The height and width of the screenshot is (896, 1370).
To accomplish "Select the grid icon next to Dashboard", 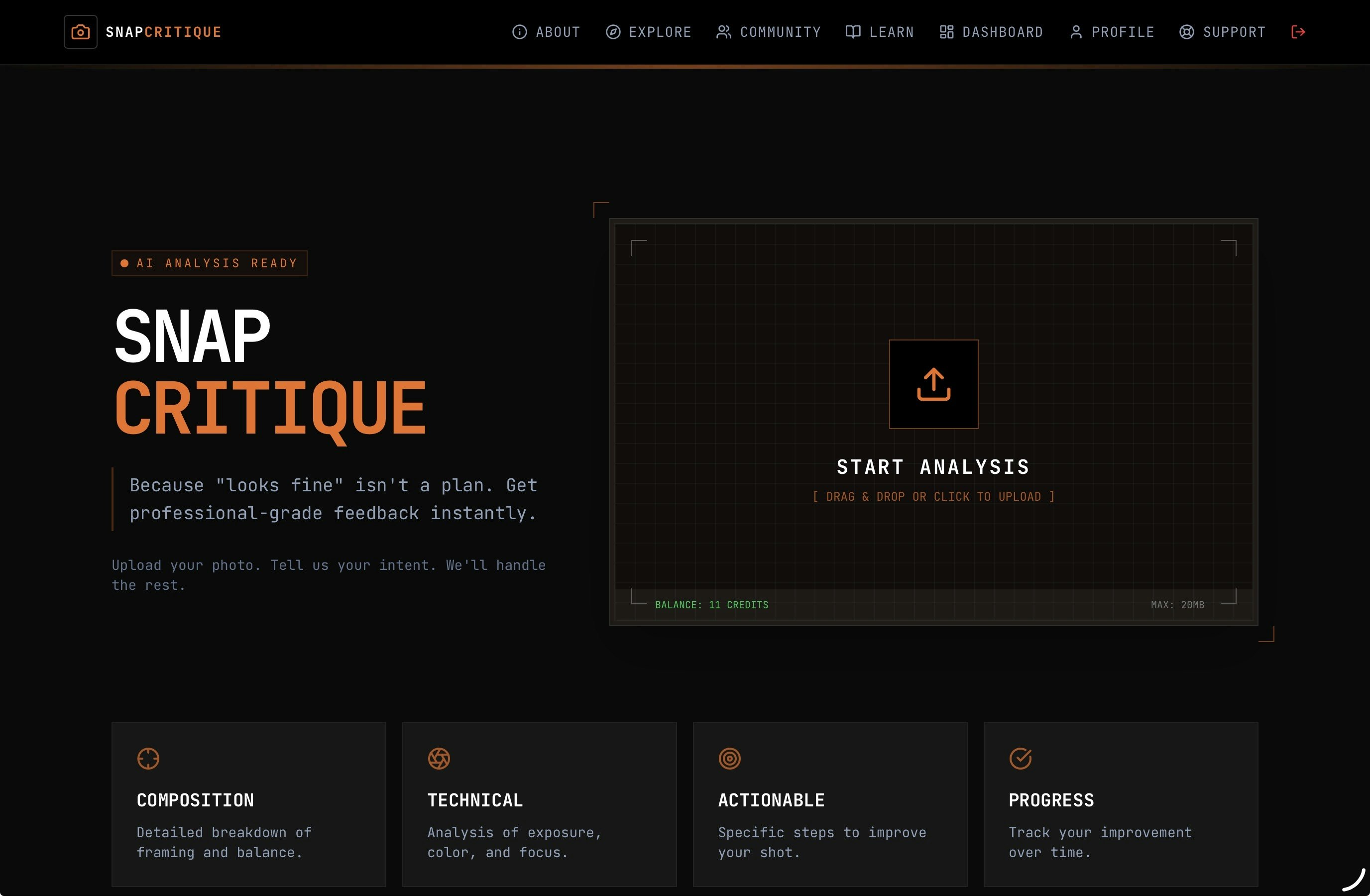I will 946,32.
